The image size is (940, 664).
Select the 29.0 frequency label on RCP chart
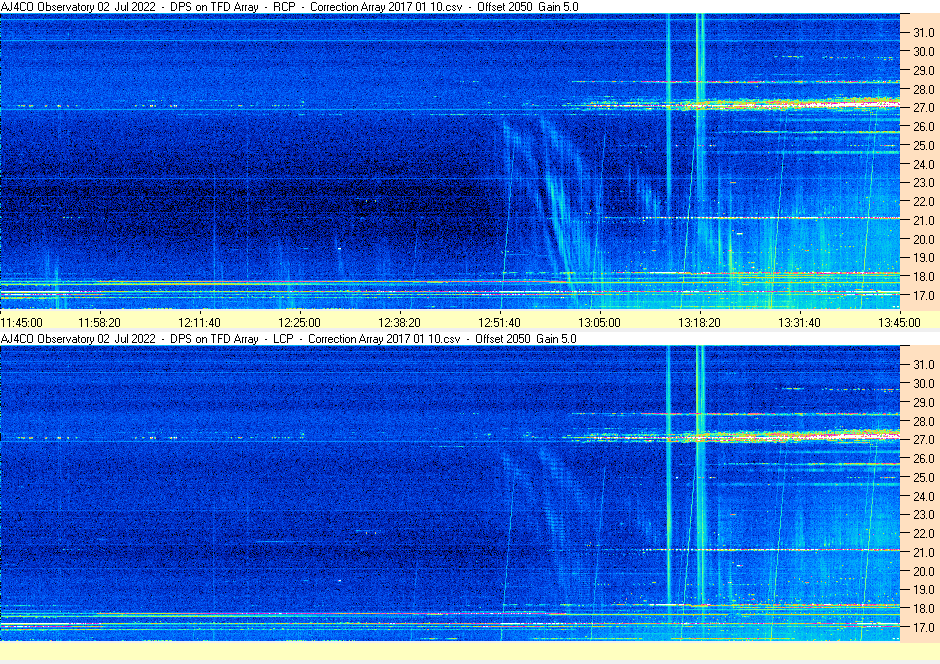pyautogui.click(x=924, y=71)
